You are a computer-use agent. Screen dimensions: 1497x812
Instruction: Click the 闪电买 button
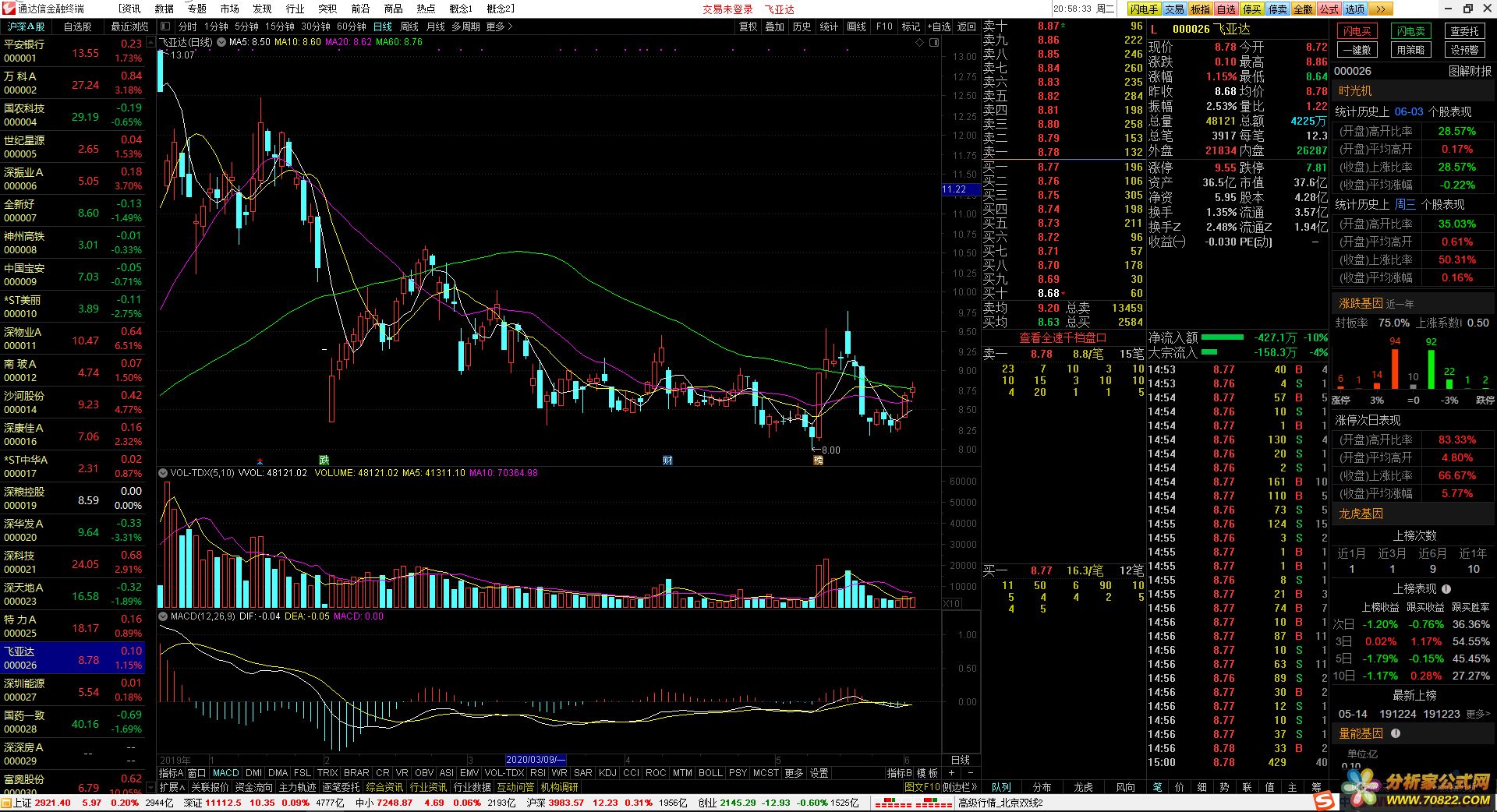(1357, 31)
